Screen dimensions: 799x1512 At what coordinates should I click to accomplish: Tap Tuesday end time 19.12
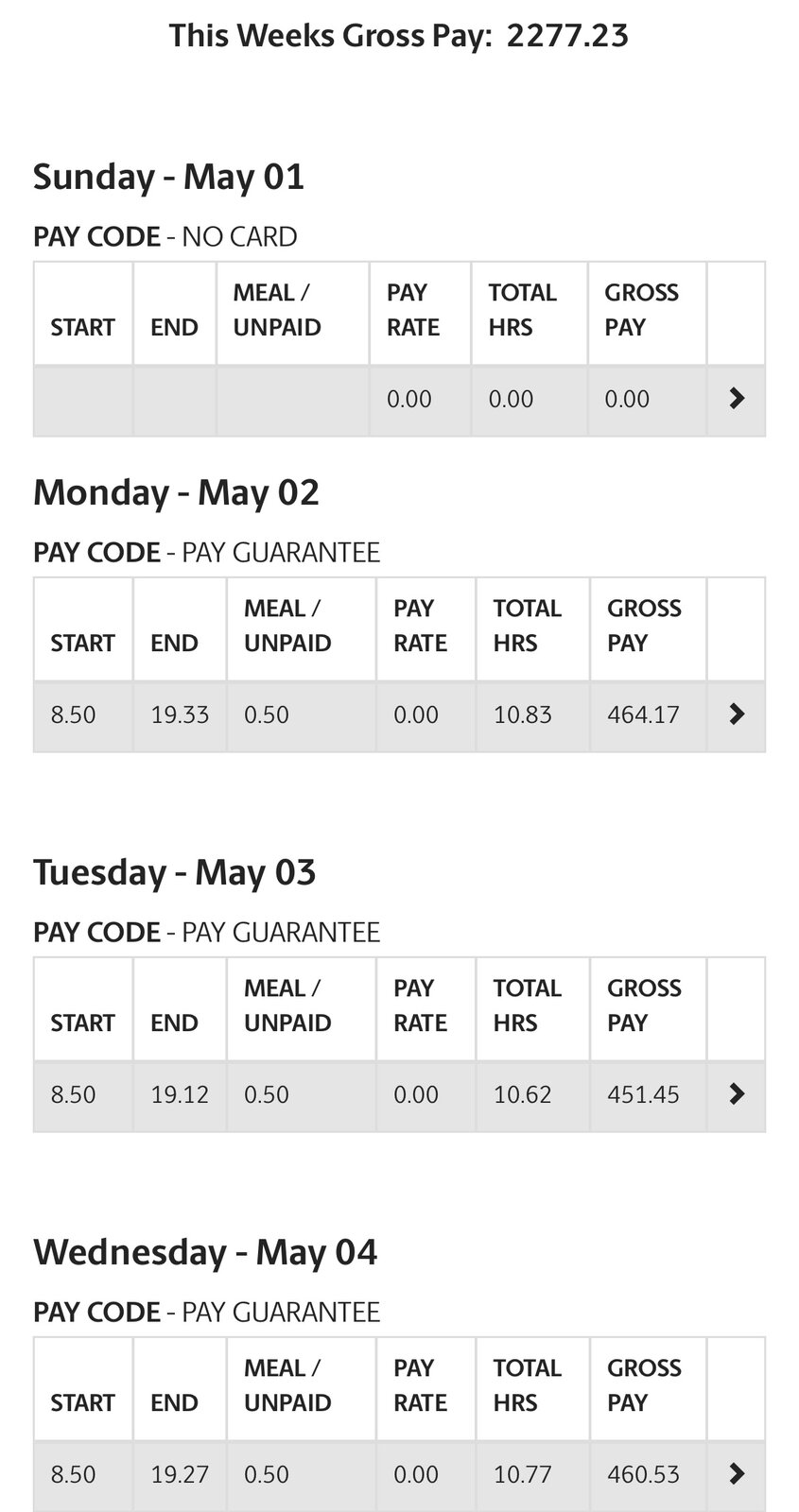click(180, 1095)
